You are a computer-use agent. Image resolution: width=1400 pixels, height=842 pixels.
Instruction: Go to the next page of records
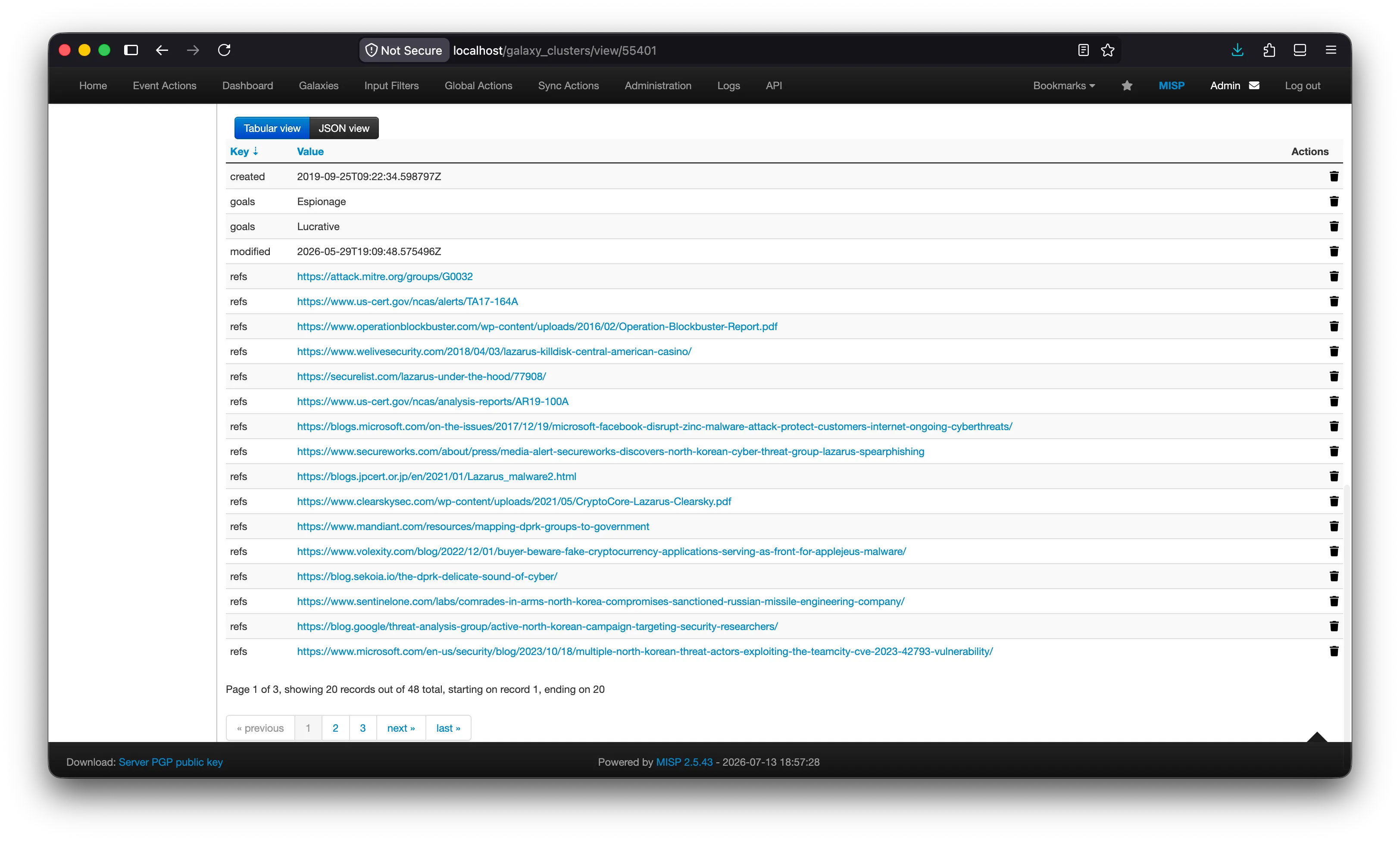[x=401, y=728]
